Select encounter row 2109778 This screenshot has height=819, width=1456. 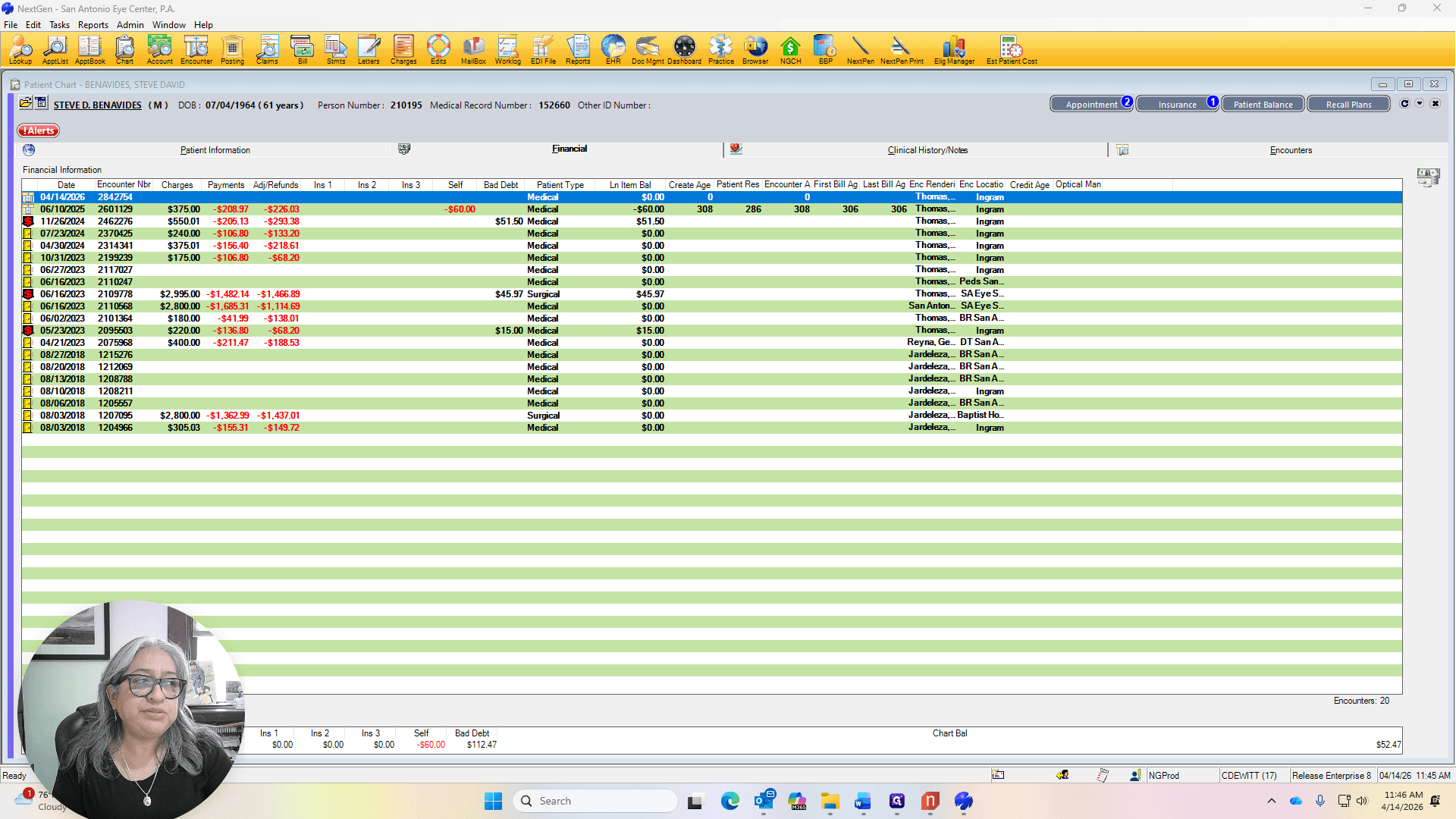711,294
